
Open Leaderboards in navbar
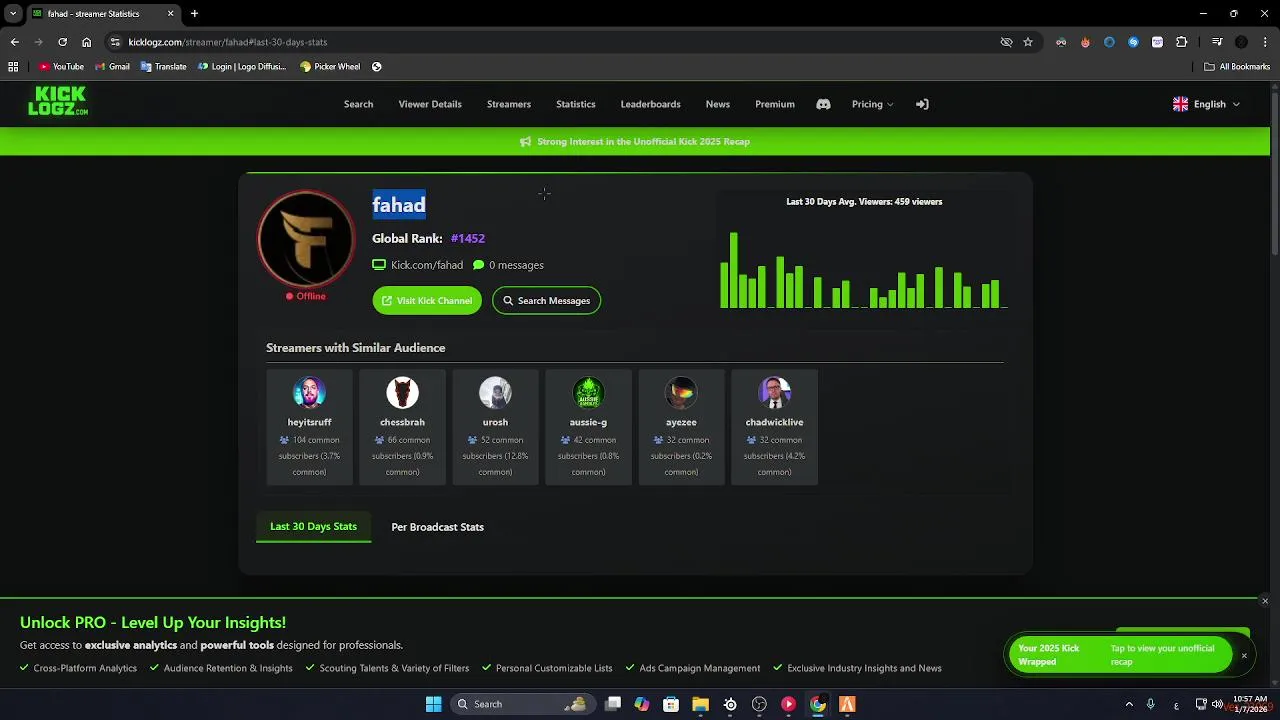tap(650, 104)
